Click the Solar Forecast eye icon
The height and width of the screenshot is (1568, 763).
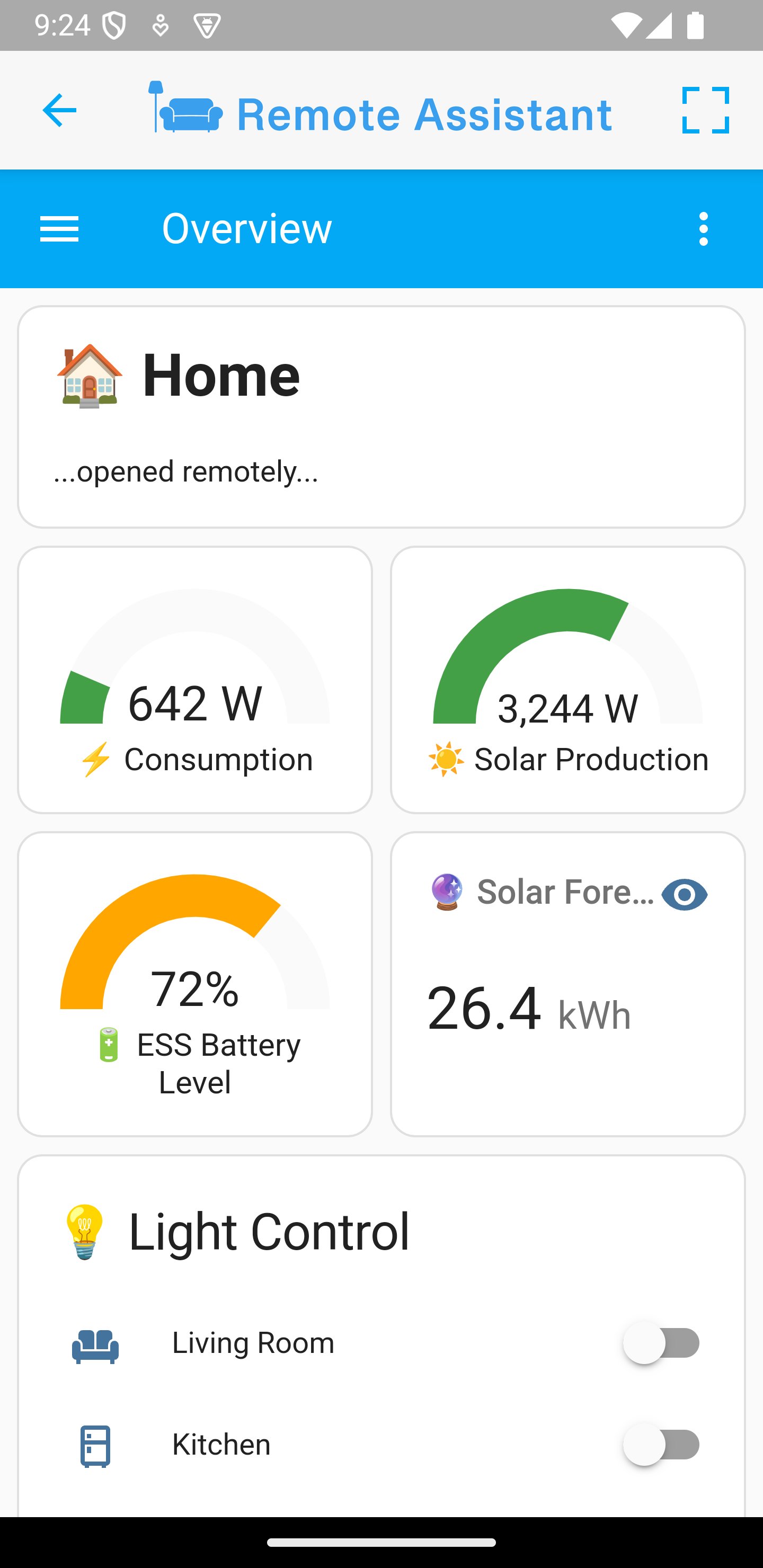[684, 895]
